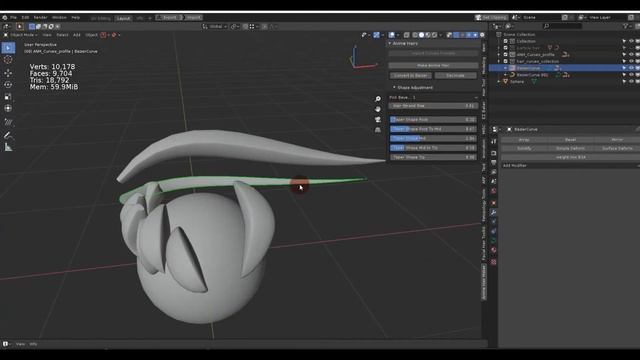Toggle overlays button in viewport header
The width and height of the screenshot is (640, 360).
pos(392,35)
